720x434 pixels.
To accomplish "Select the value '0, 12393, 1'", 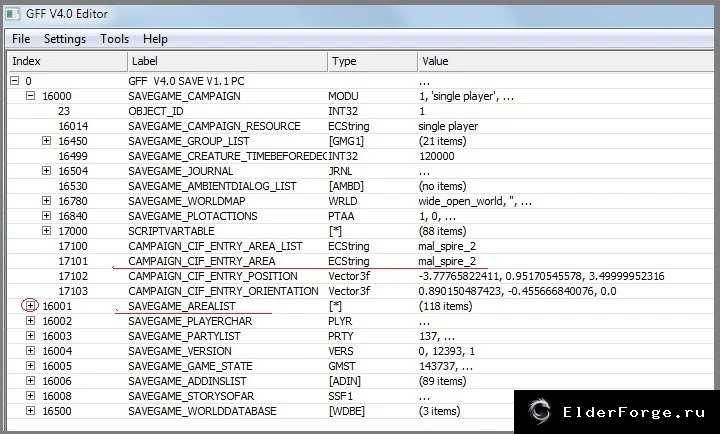I will pyautogui.click(x=447, y=351).
